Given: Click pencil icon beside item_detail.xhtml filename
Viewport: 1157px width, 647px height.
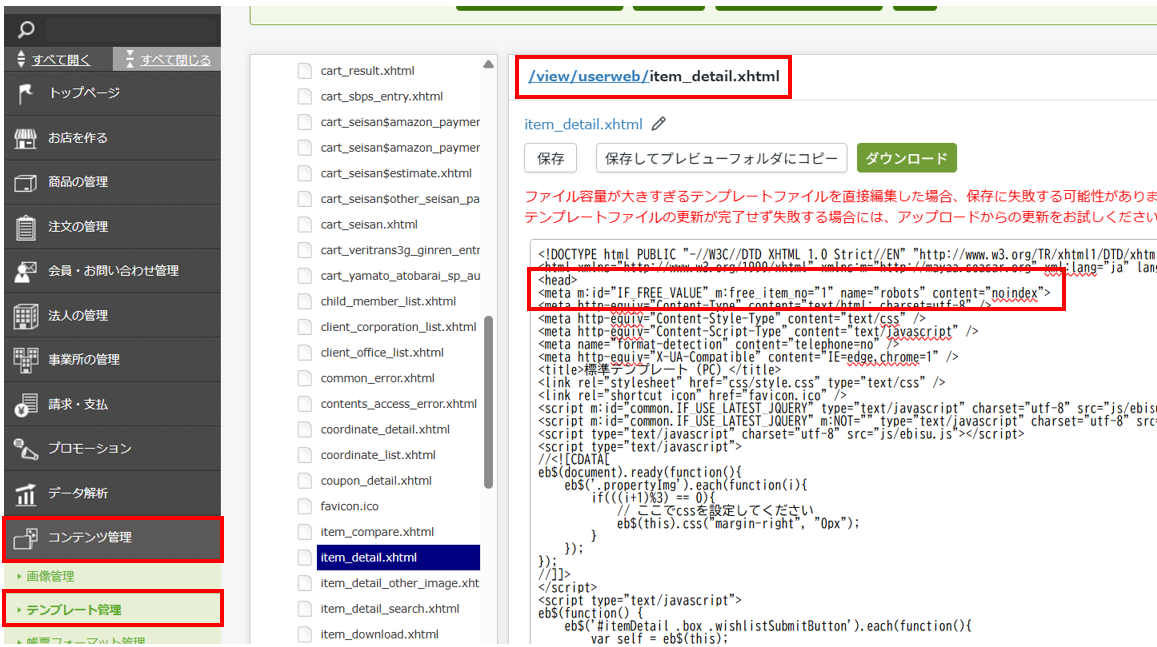Looking at the screenshot, I should click(x=659, y=123).
